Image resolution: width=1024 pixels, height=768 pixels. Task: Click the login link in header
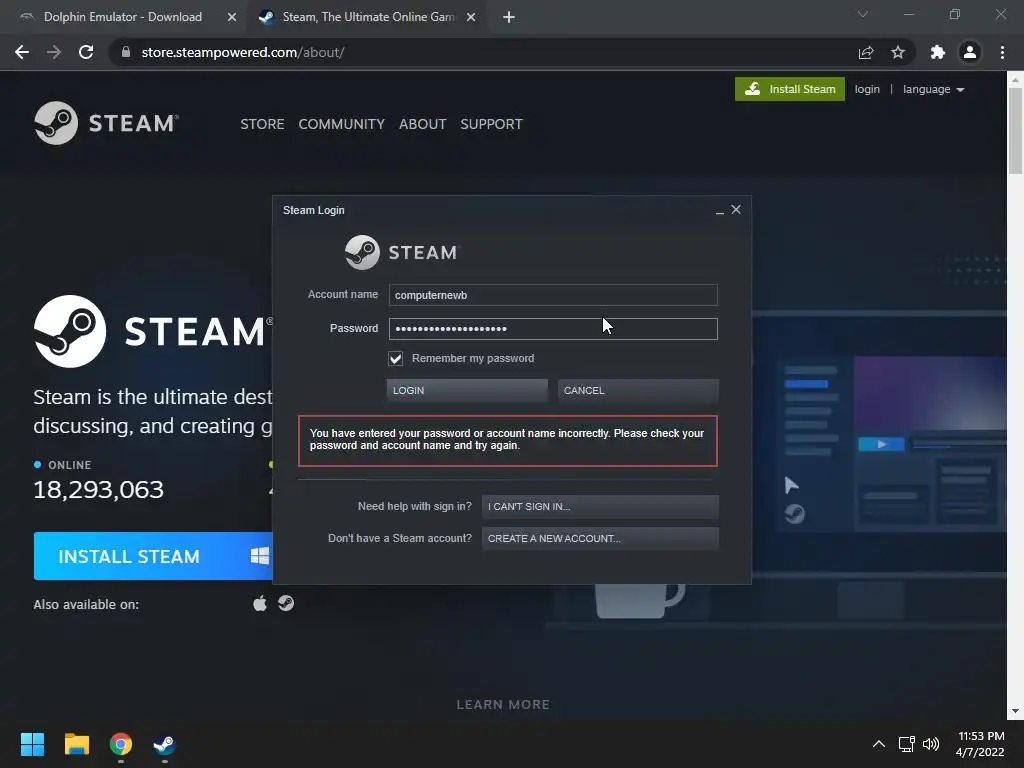click(x=867, y=89)
